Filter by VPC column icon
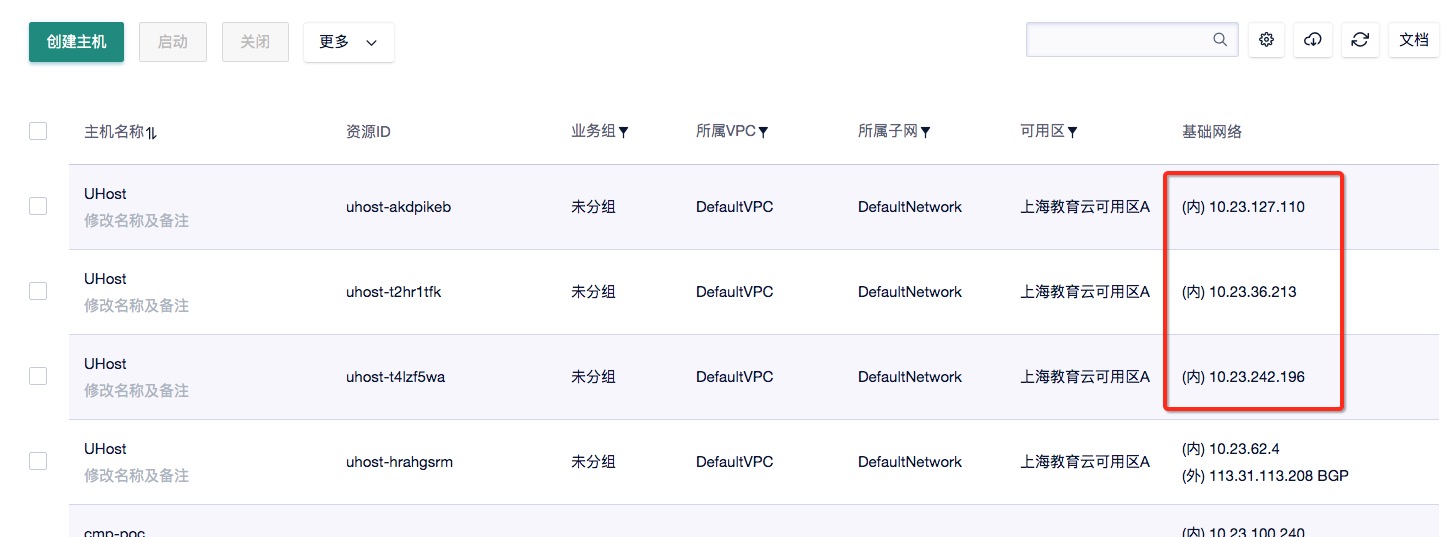This screenshot has width=1442, height=537. coord(763,132)
